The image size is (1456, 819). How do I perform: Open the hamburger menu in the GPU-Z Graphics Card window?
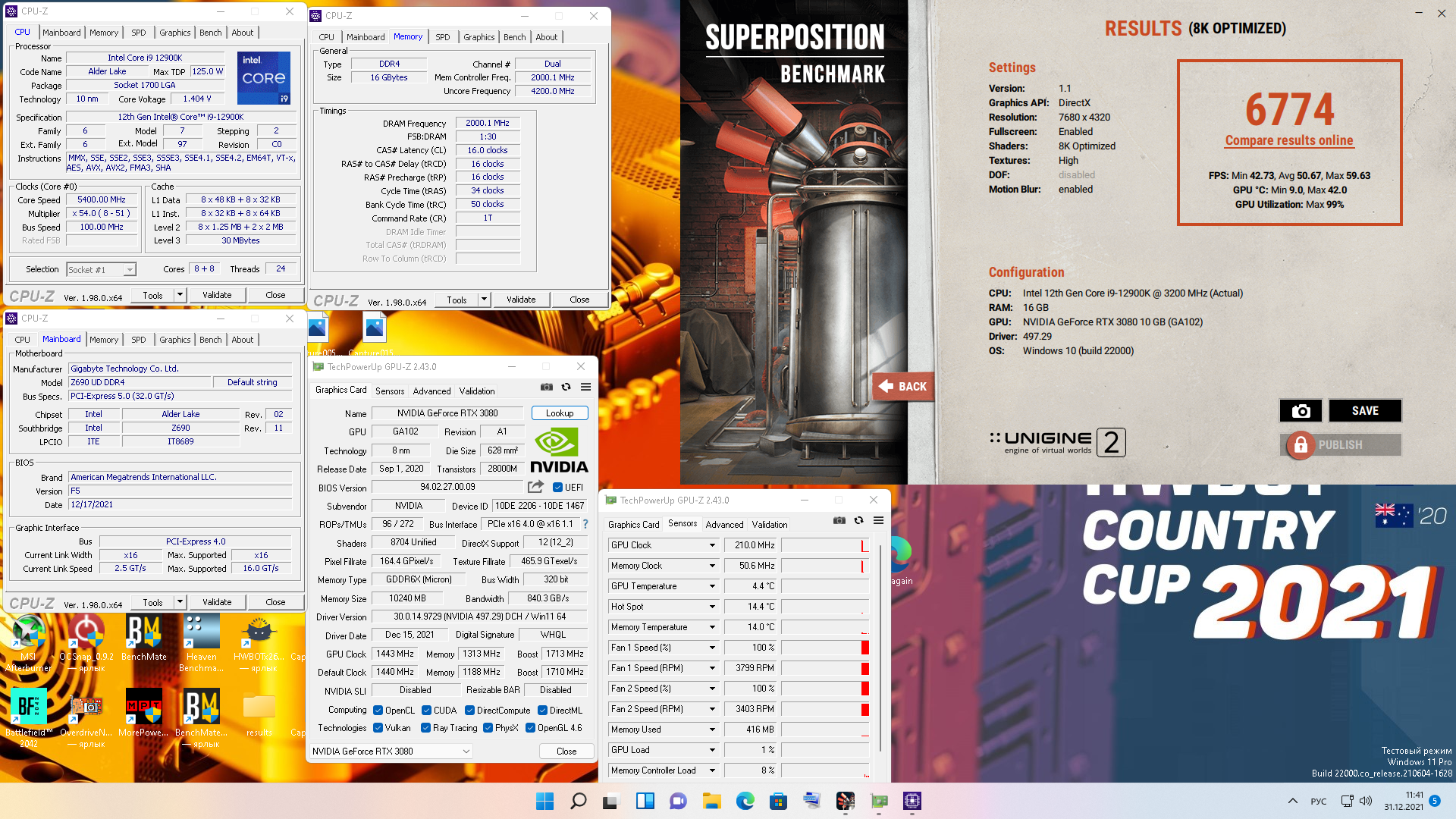tap(585, 387)
